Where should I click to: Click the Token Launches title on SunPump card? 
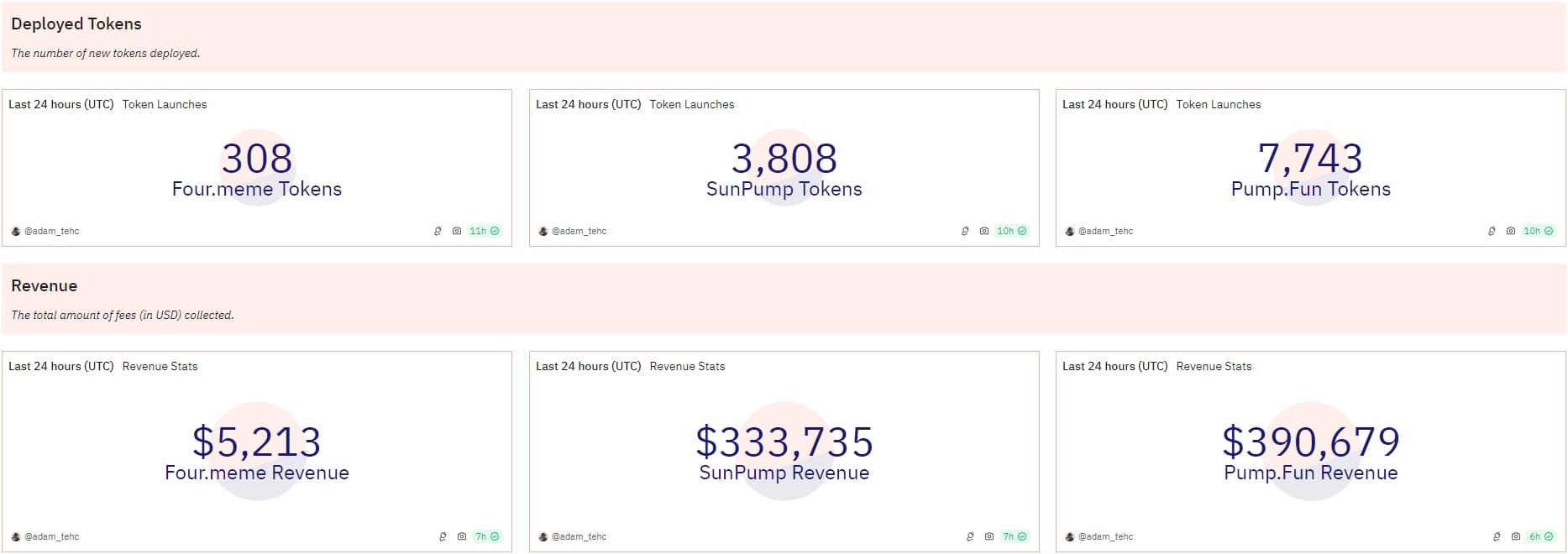coord(692,104)
